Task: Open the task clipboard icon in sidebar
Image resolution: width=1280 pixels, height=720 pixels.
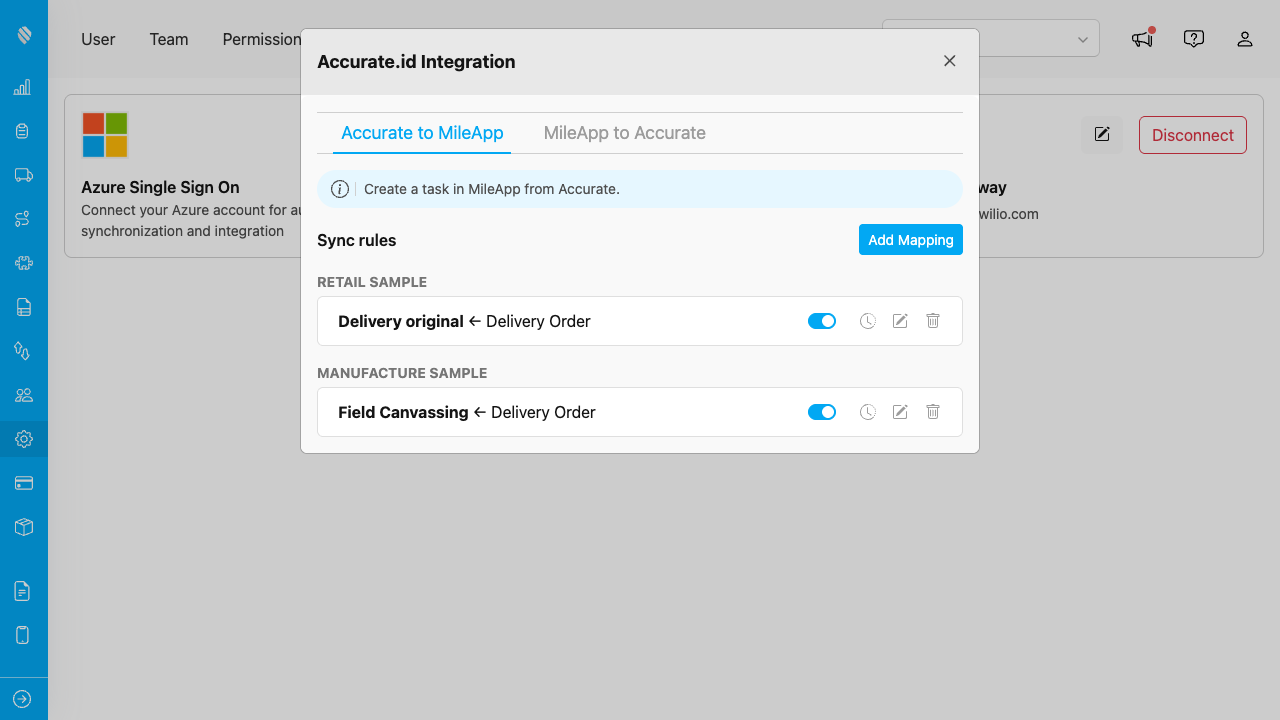Action: (23, 131)
